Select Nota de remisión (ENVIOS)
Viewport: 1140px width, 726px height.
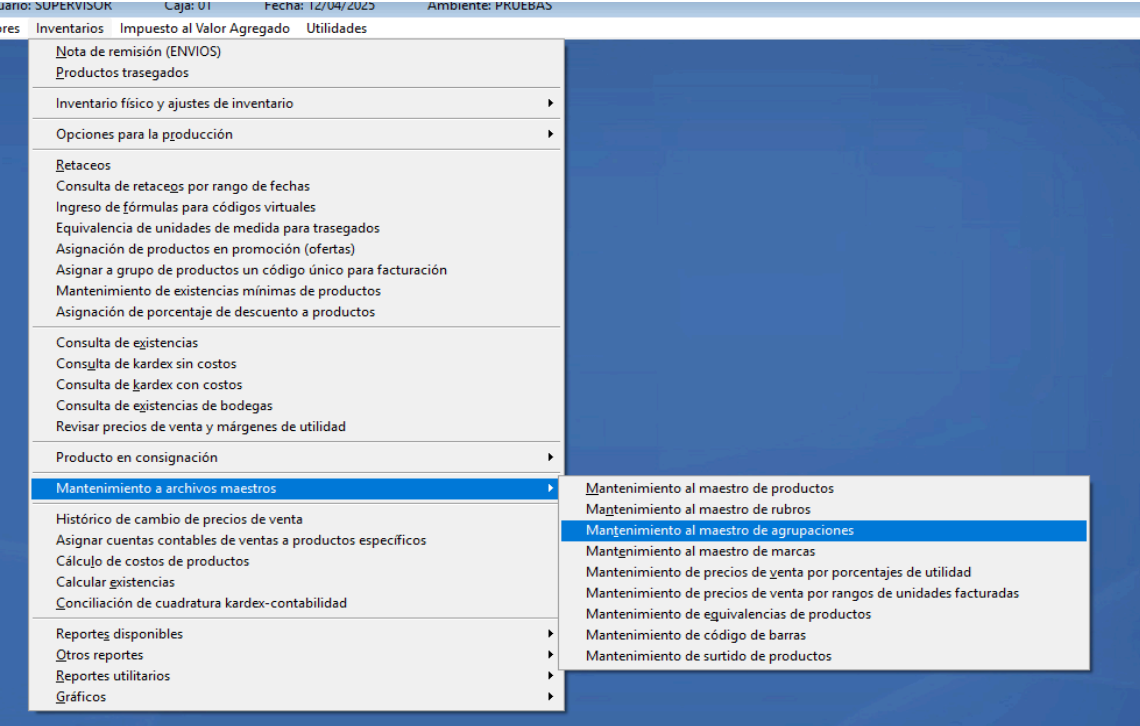click(138, 51)
